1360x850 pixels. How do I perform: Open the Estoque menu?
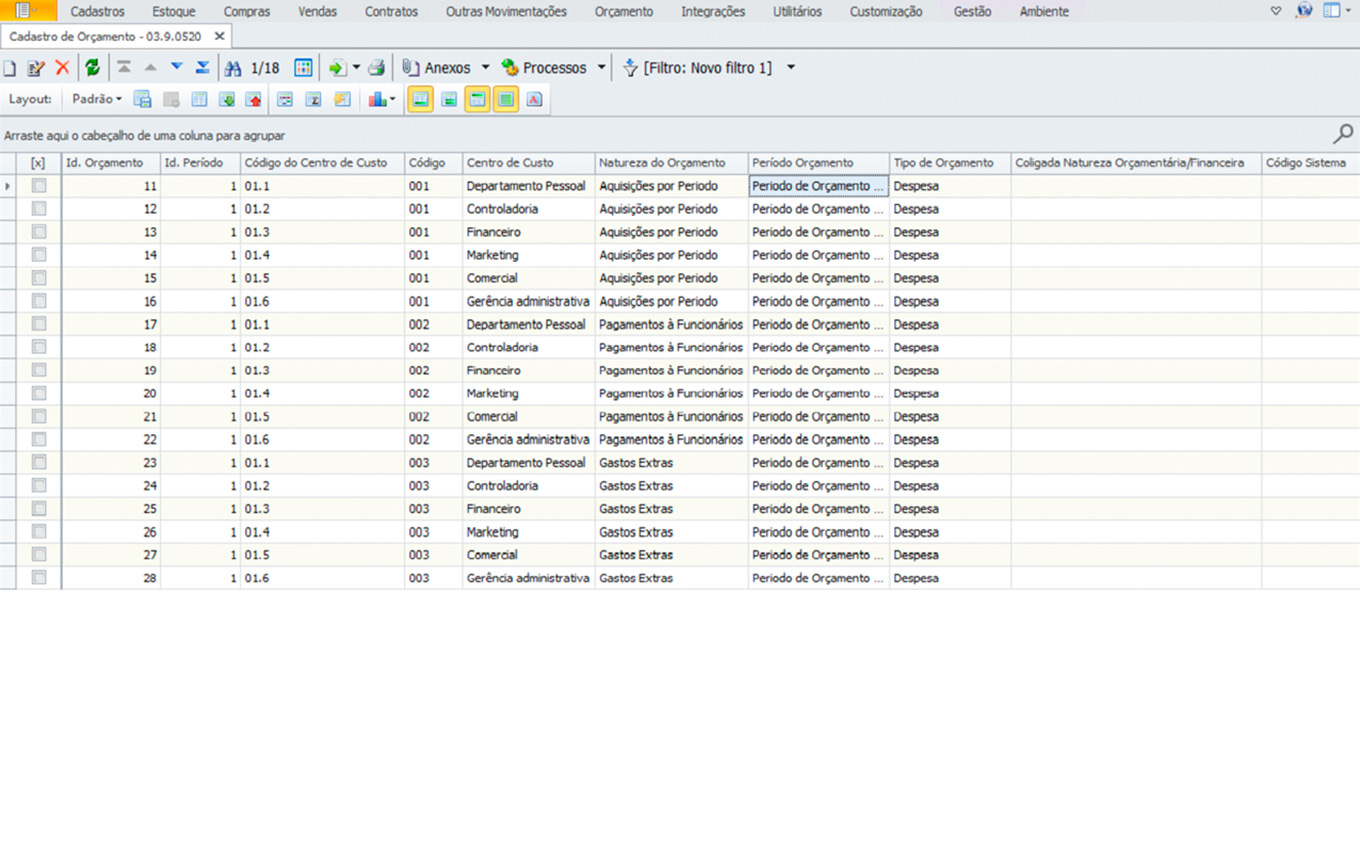click(x=174, y=12)
